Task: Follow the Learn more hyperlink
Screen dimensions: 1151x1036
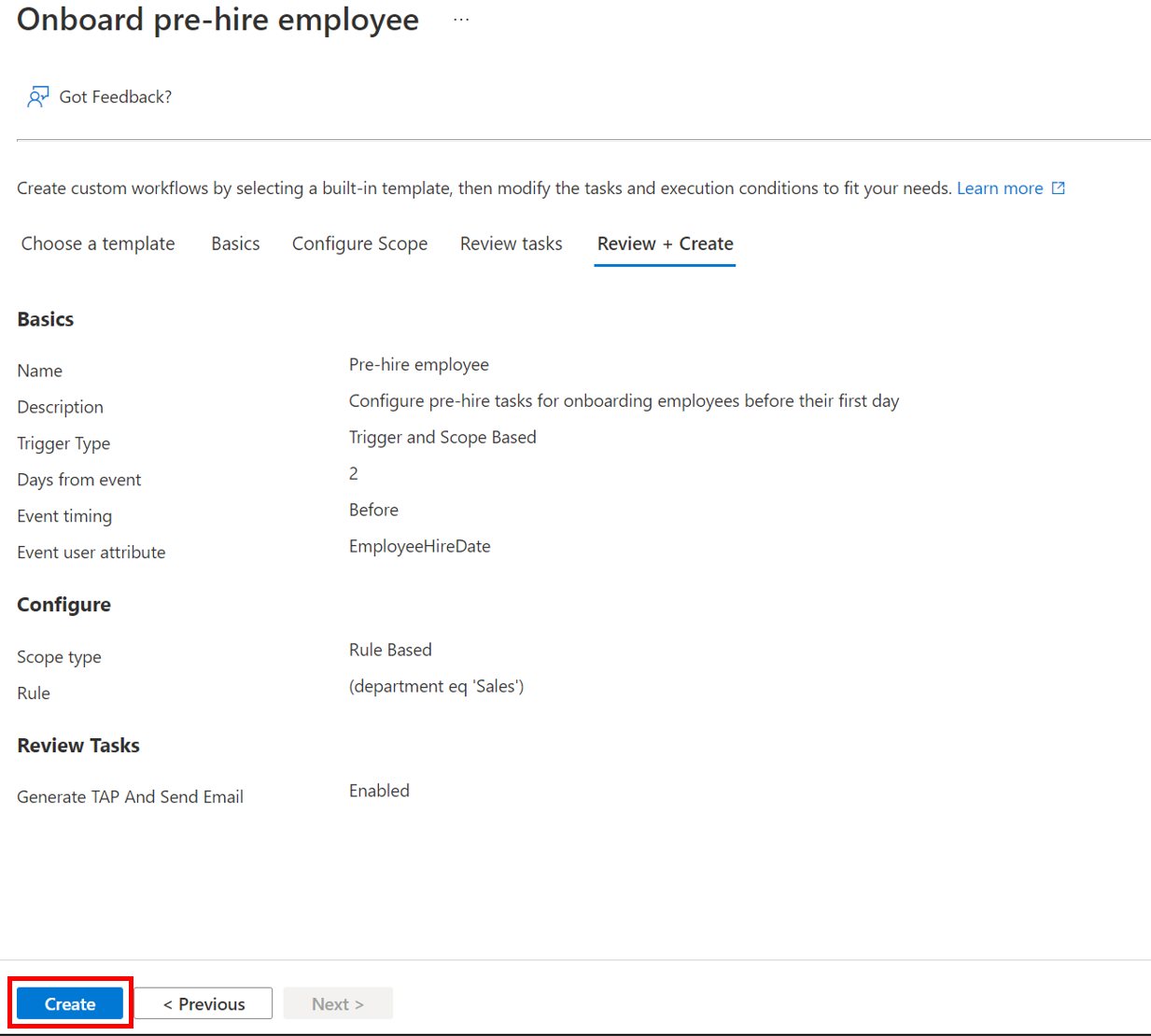Action: pos(999,189)
